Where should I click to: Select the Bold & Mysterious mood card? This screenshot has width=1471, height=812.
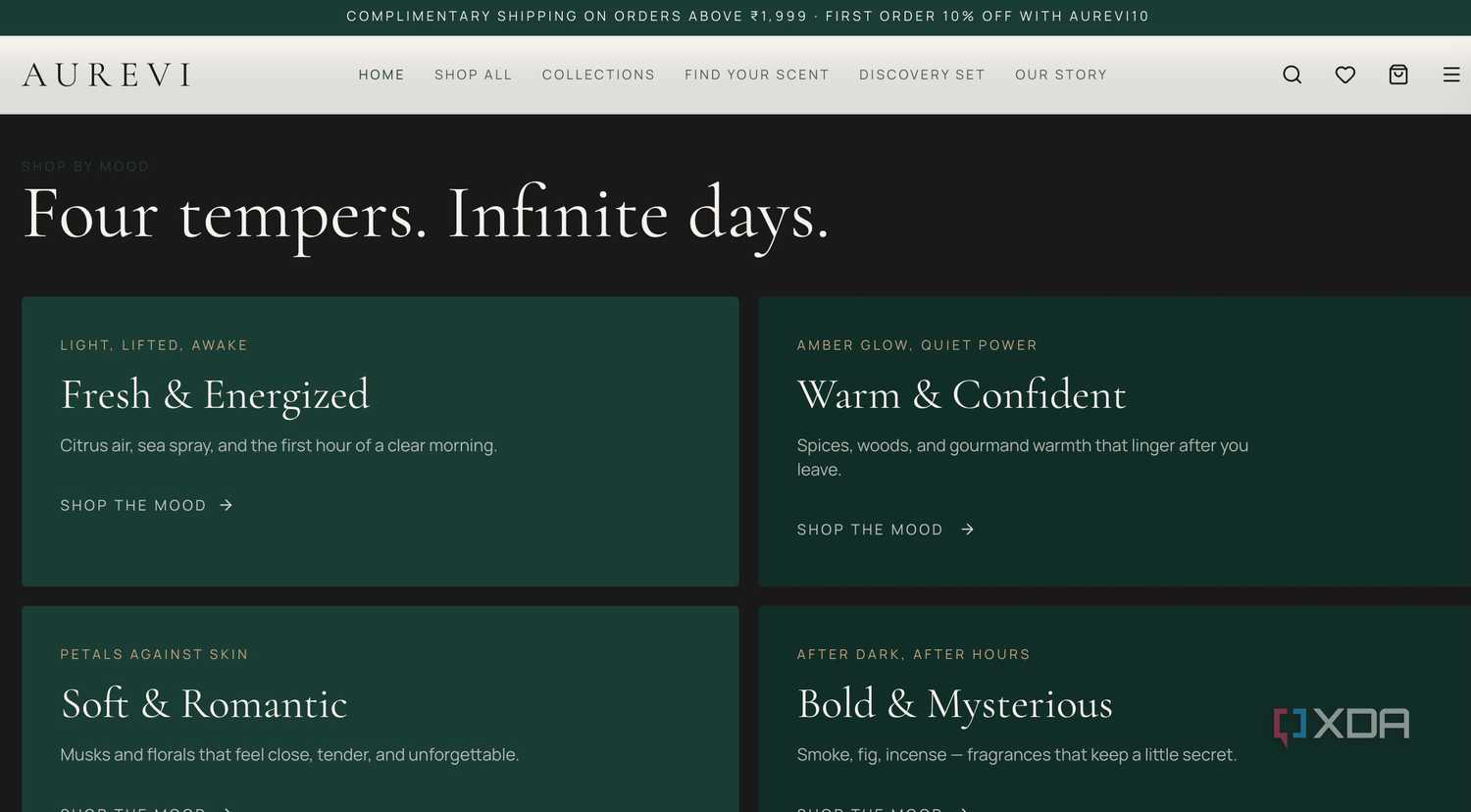(x=1115, y=709)
